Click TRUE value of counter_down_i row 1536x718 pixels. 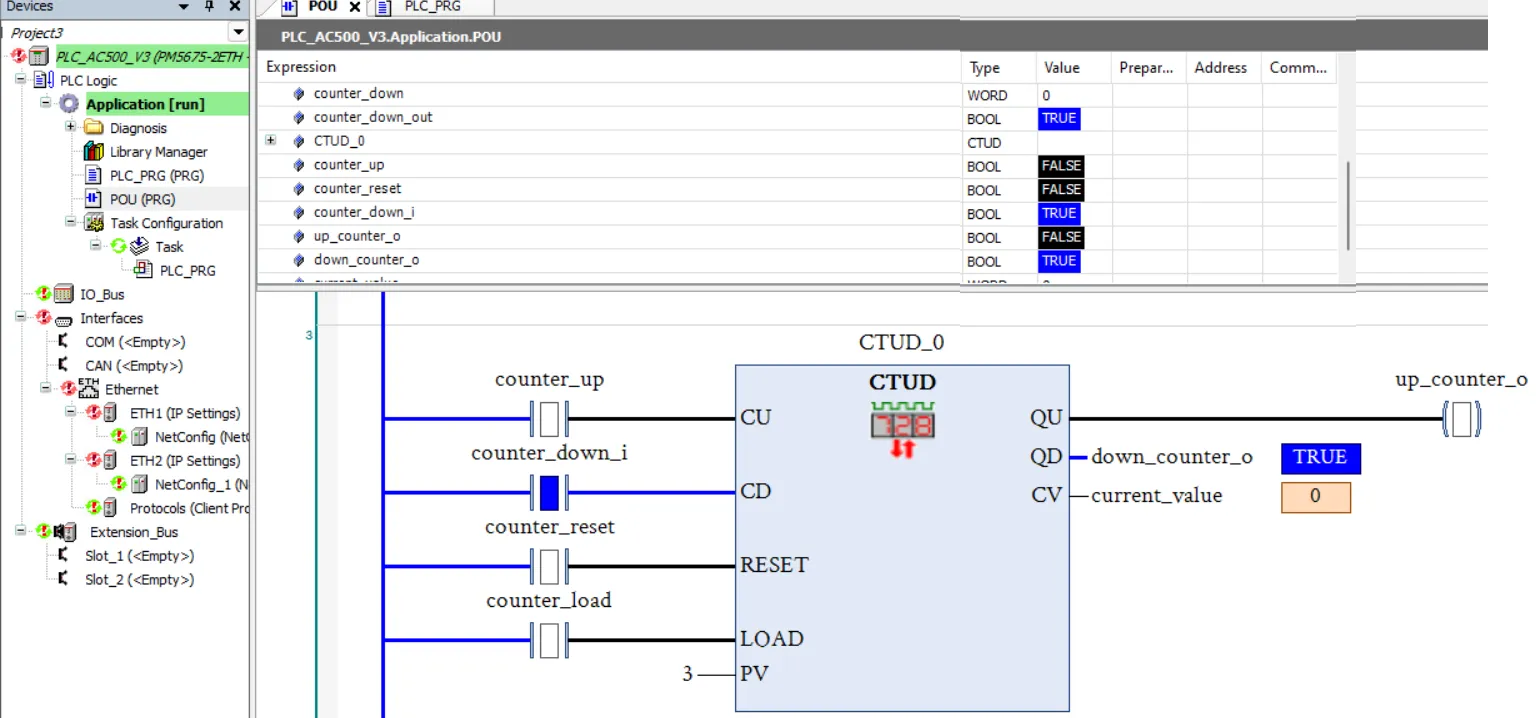(1059, 214)
